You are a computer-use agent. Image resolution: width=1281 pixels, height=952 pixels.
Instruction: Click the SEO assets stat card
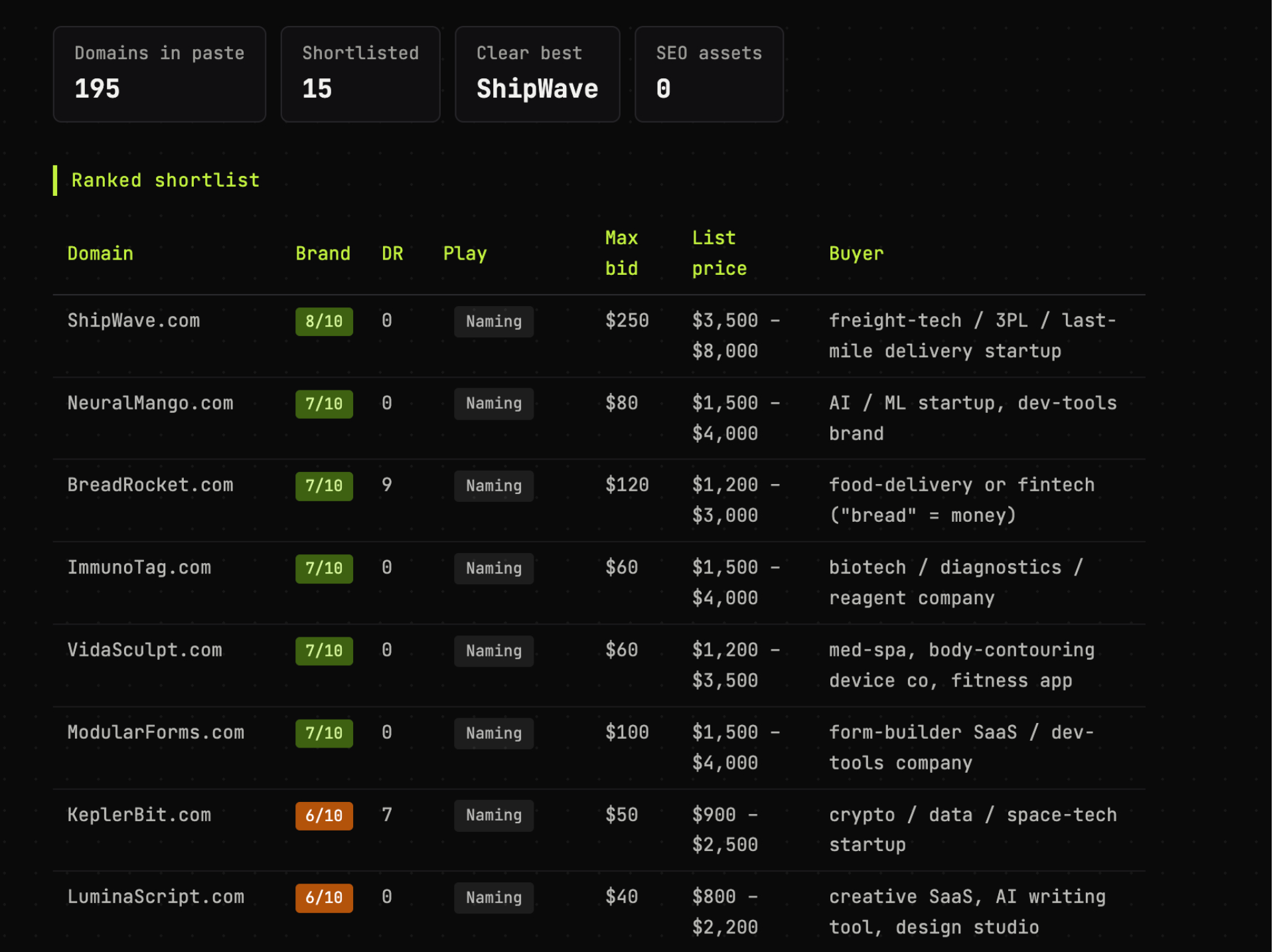click(709, 74)
